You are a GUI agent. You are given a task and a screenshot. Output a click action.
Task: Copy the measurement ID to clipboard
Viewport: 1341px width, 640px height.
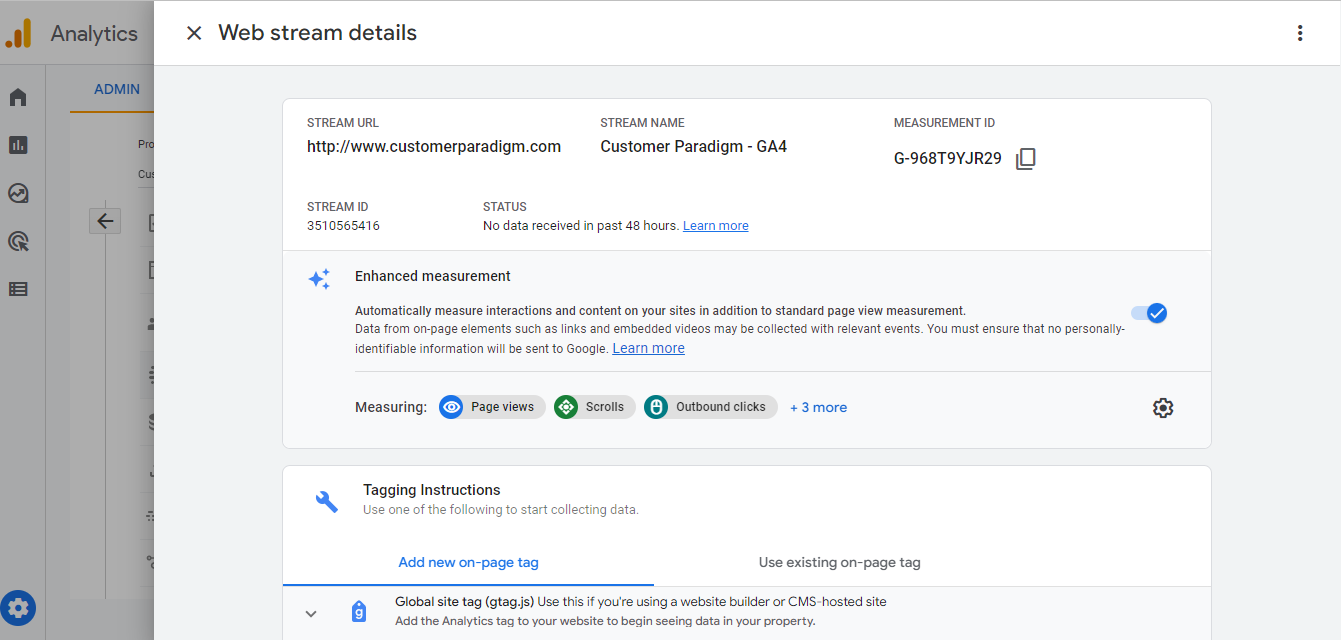(x=1025, y=159)
